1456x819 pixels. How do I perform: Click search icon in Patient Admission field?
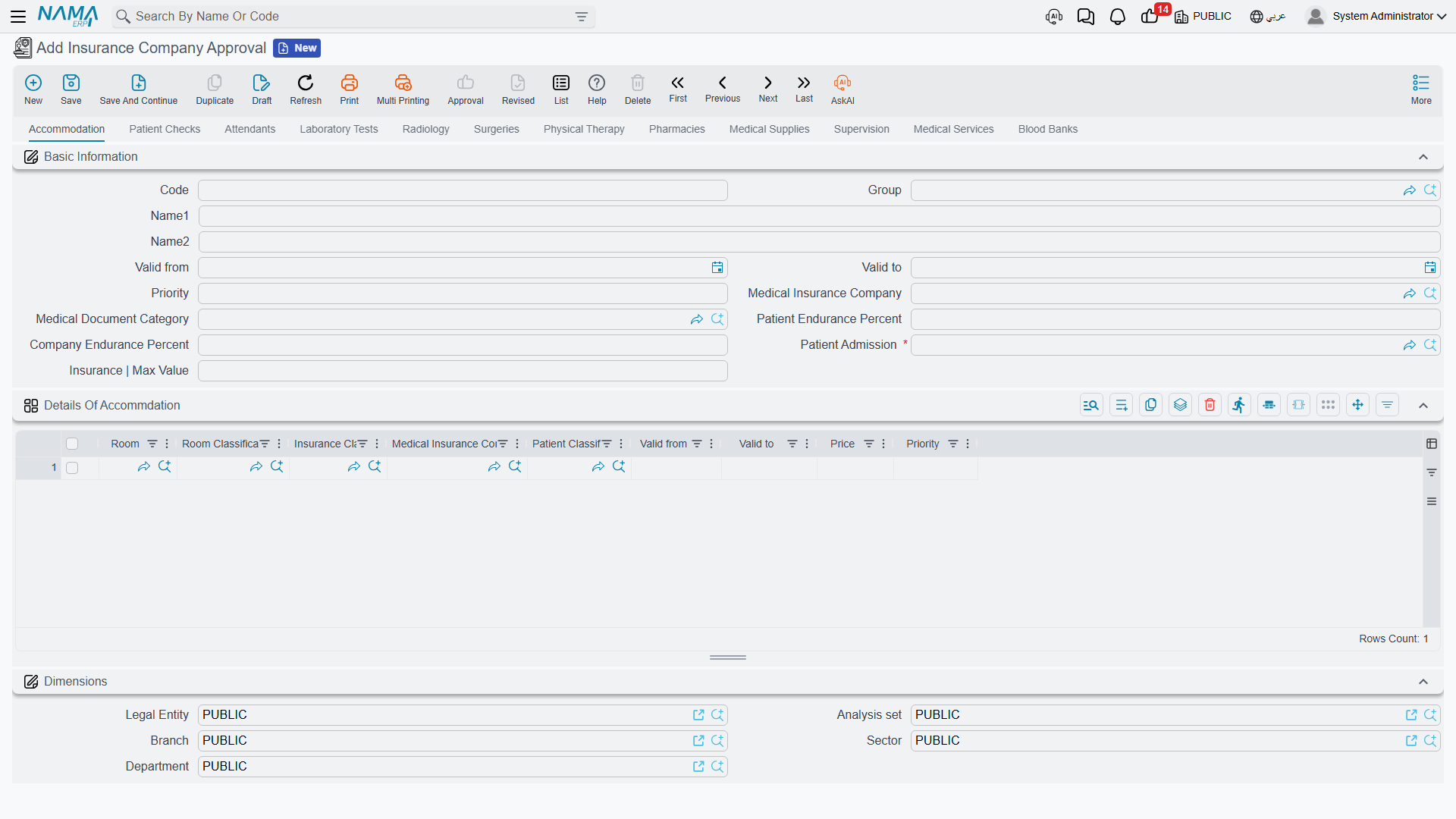pyautogui.click(x=1430, y=345)
